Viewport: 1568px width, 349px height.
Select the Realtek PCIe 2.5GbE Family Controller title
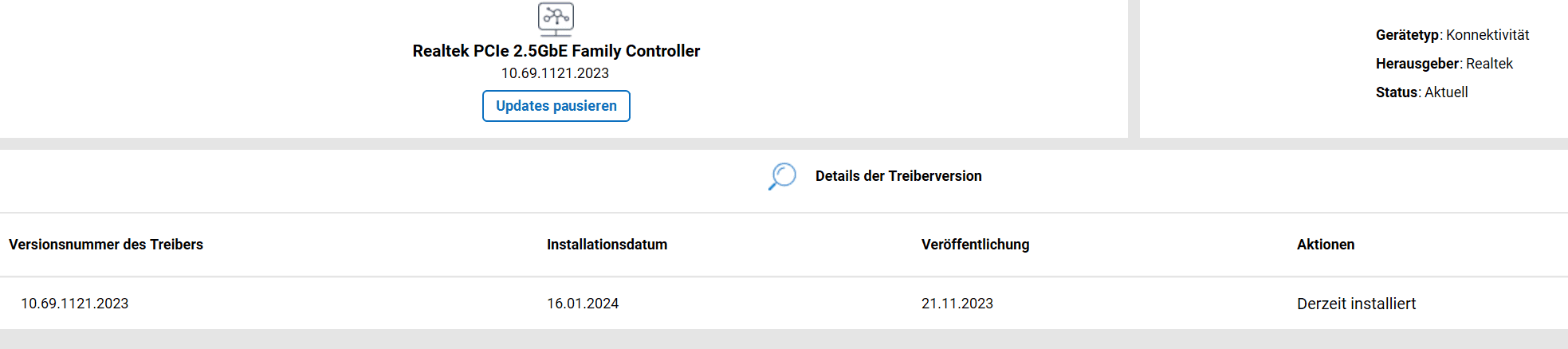(x=556, y=51)
